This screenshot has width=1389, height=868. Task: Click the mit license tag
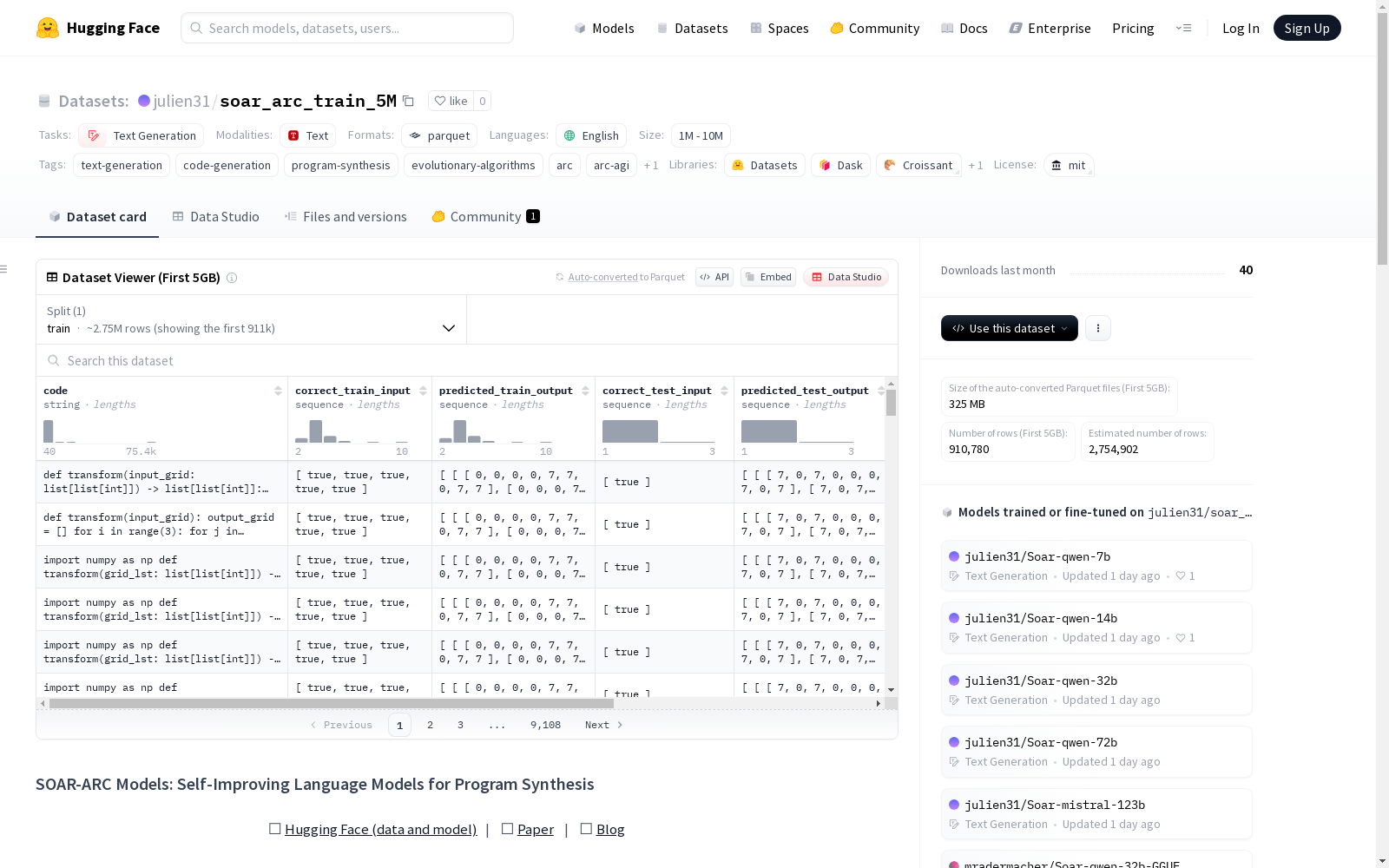tap(1069, 165)
